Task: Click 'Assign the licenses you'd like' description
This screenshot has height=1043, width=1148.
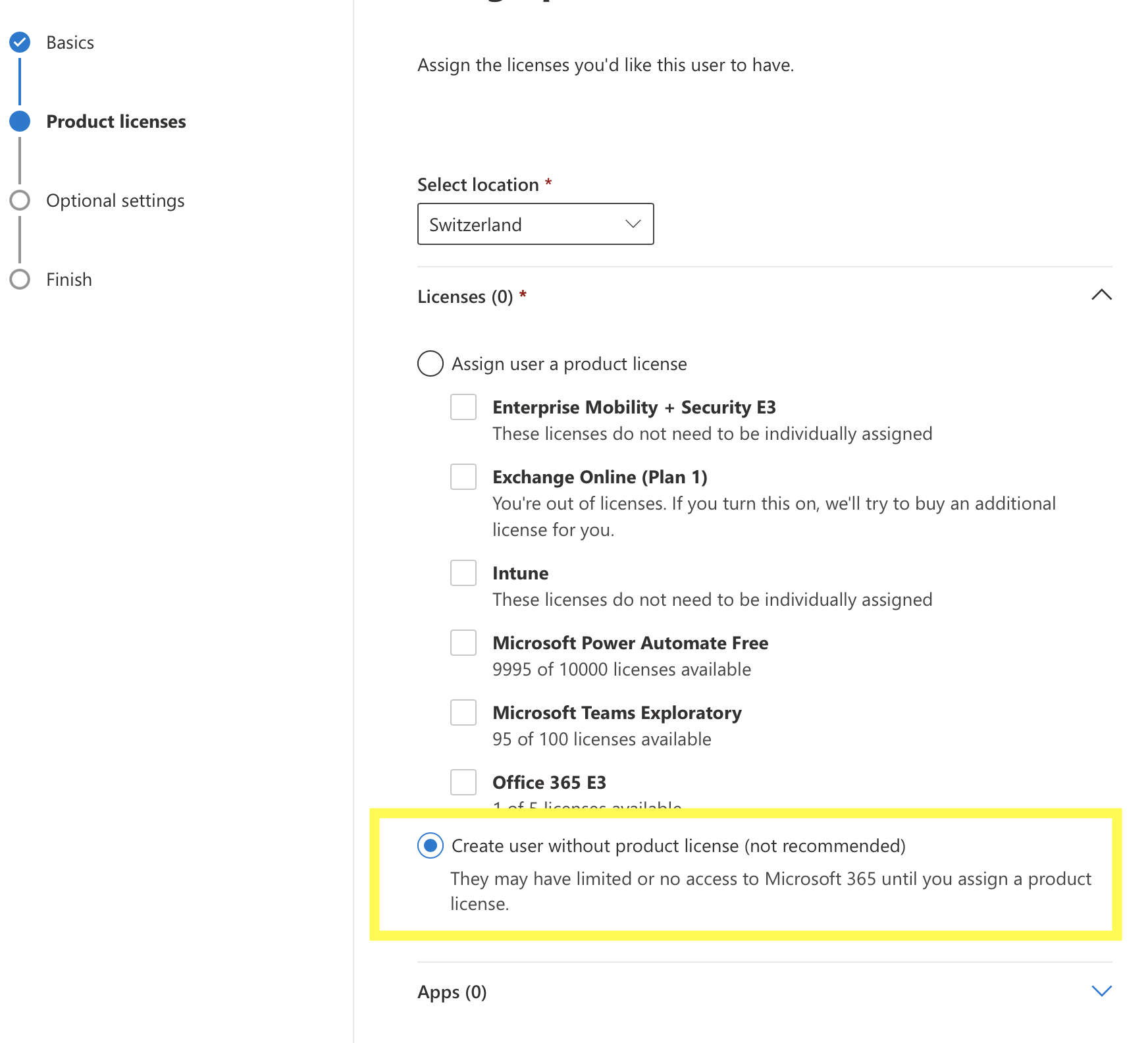Action: point(606,65)
